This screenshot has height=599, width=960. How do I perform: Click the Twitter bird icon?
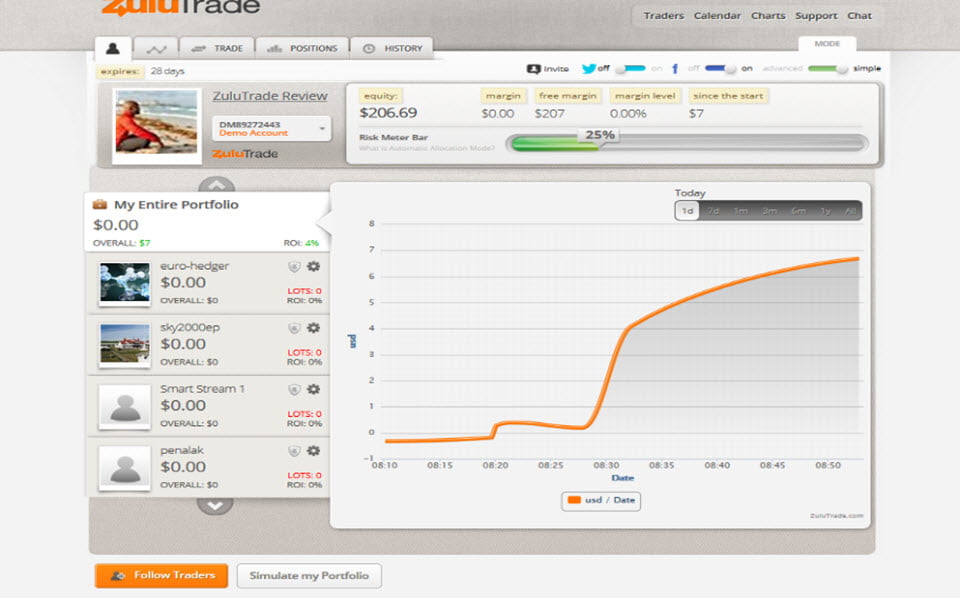[588, 69]
